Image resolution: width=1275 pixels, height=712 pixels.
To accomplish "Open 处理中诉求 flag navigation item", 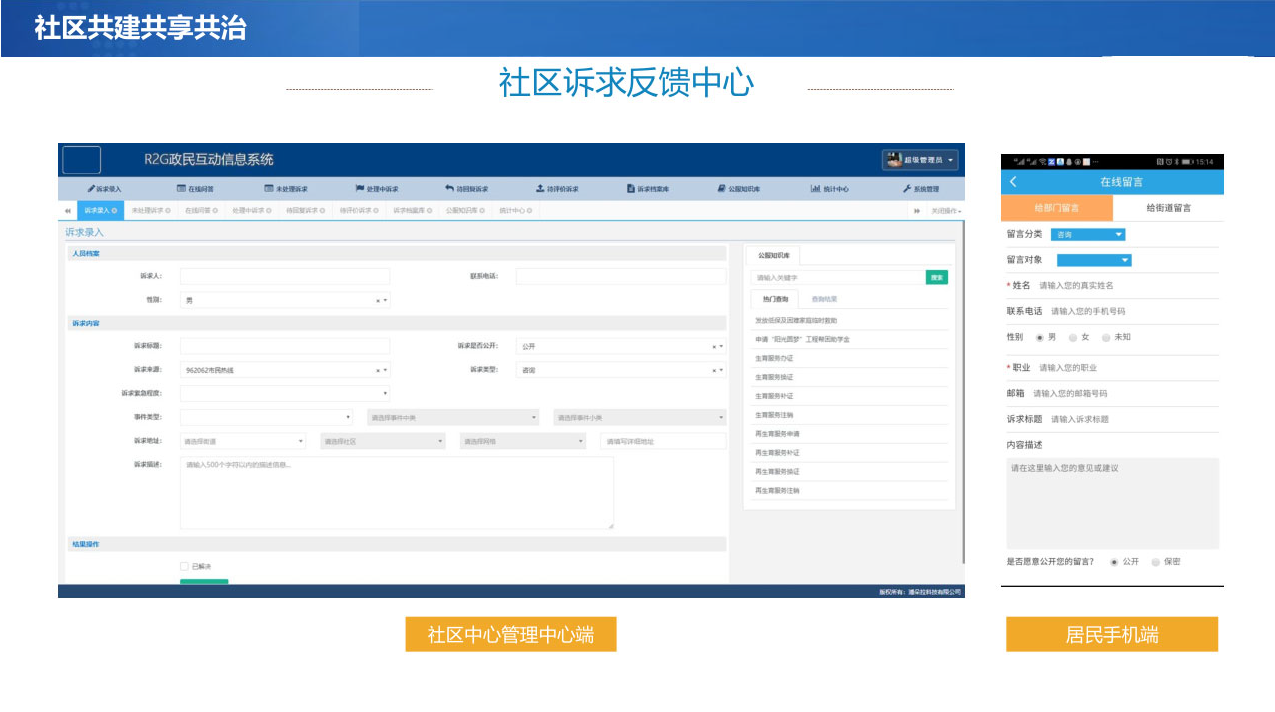I will (x=377, y=189).
